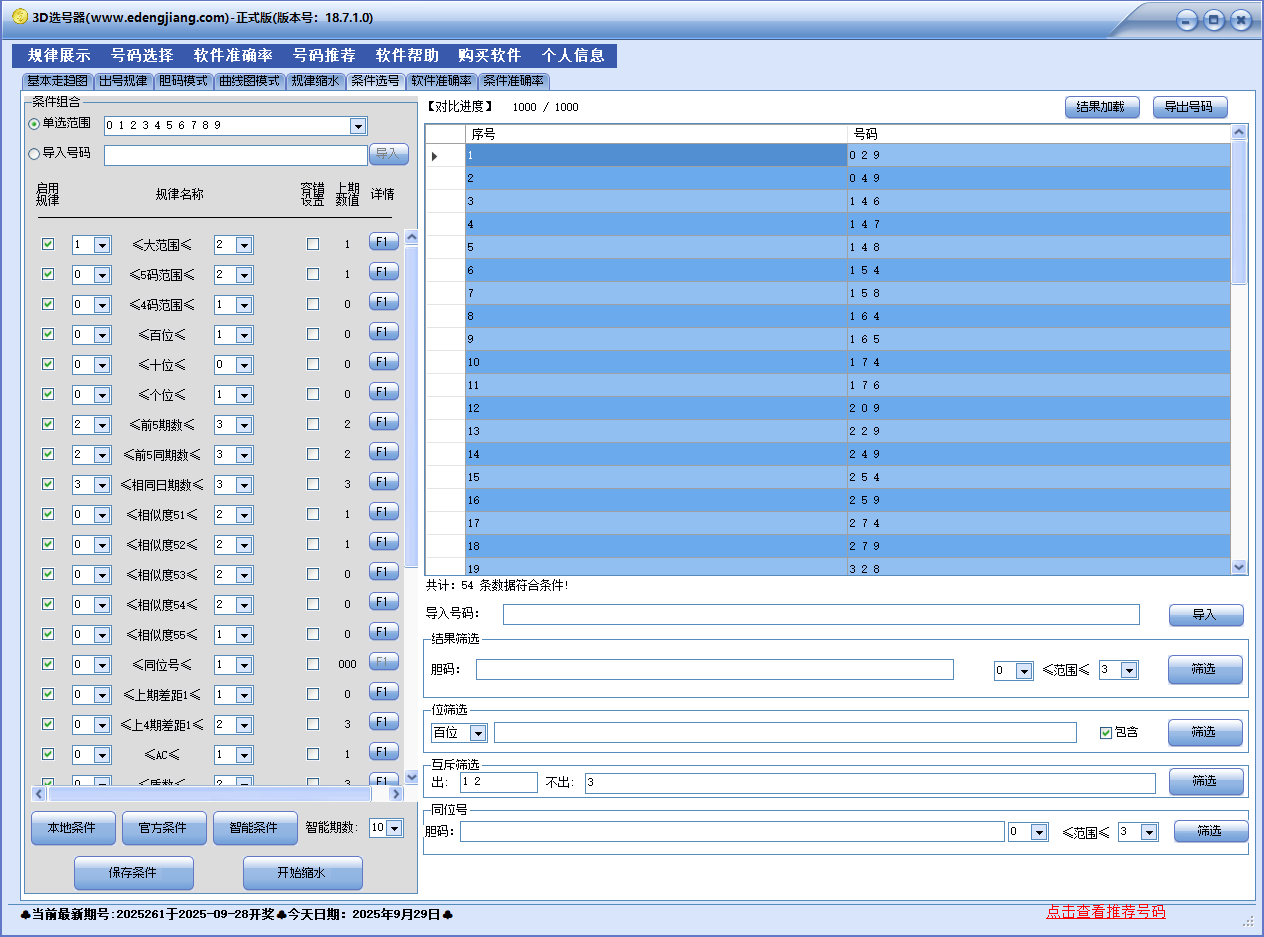Select the 导入号码 radio button
Image resolution: width=1264 pixels, height=937 pixels.
(34, 154)
